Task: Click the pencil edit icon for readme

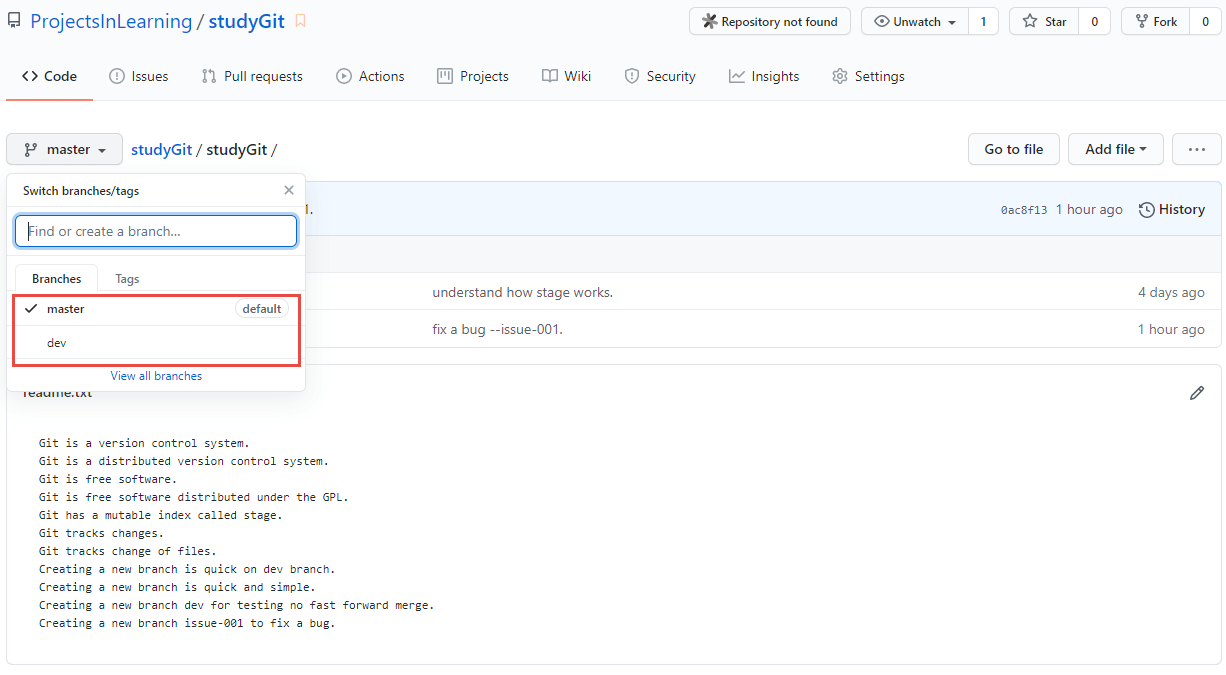Action: point(1197,393)
